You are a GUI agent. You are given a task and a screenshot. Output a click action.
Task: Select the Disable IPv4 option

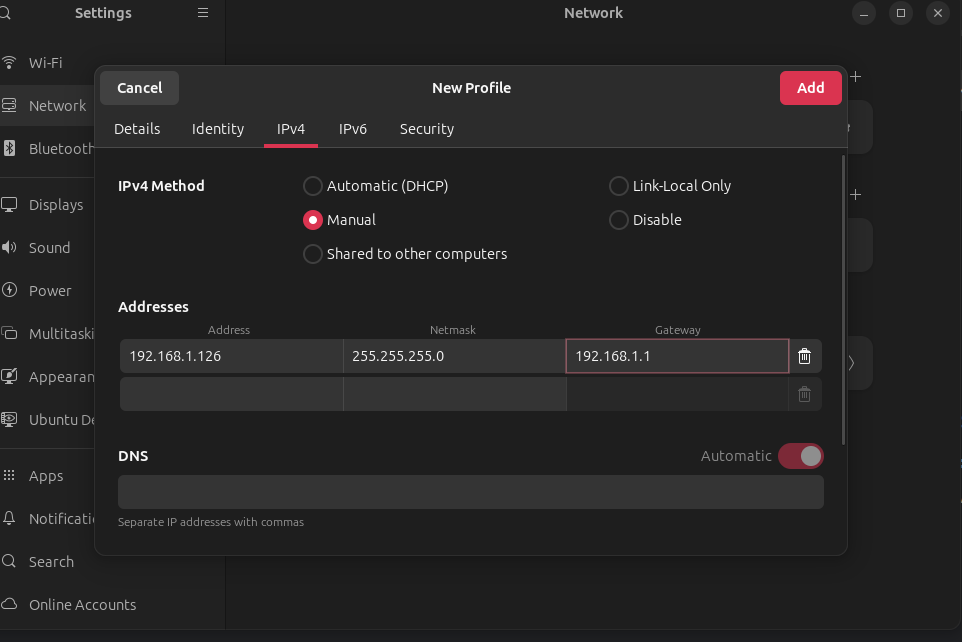point(619,220)
